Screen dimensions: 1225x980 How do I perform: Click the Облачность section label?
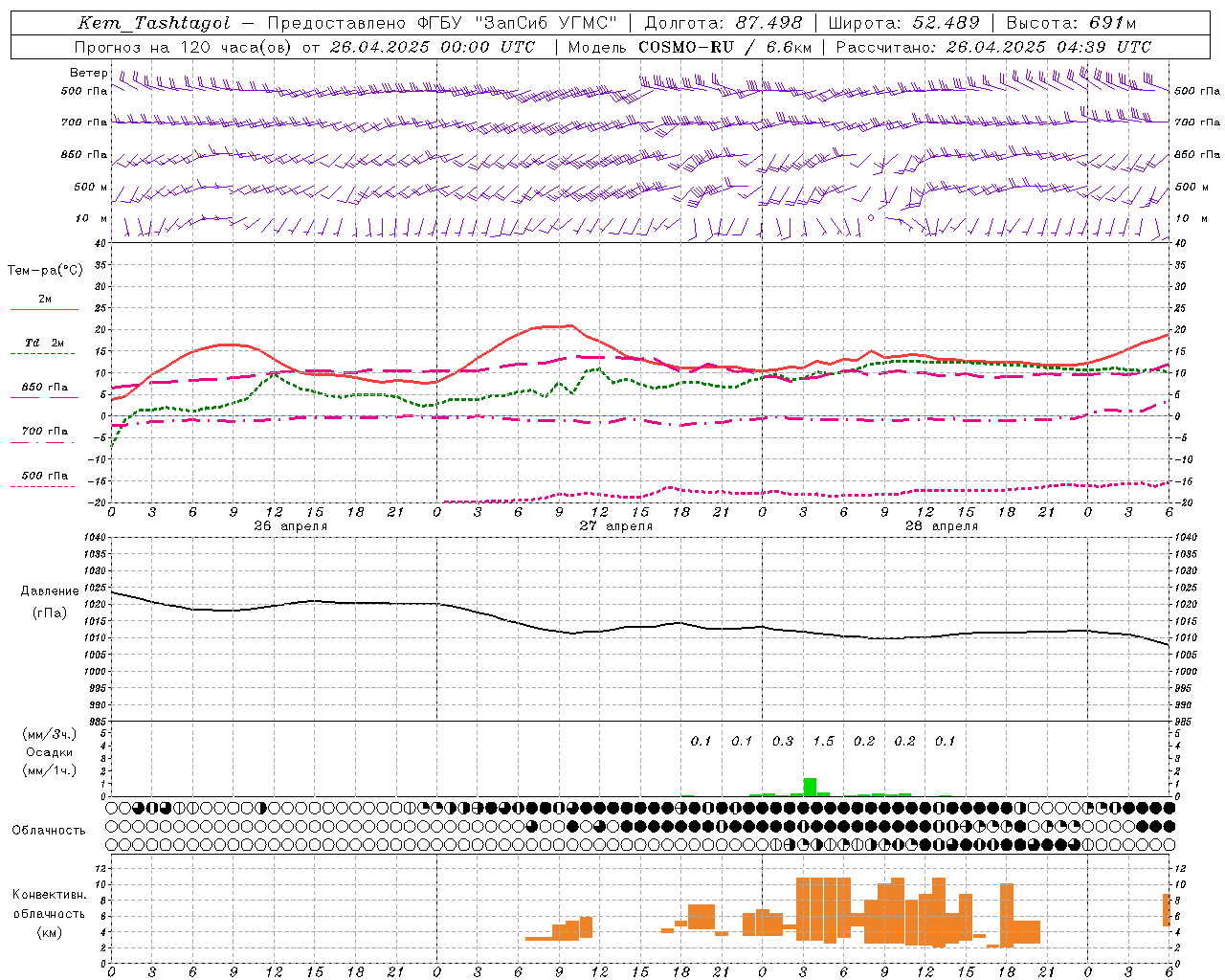[49, 830]
